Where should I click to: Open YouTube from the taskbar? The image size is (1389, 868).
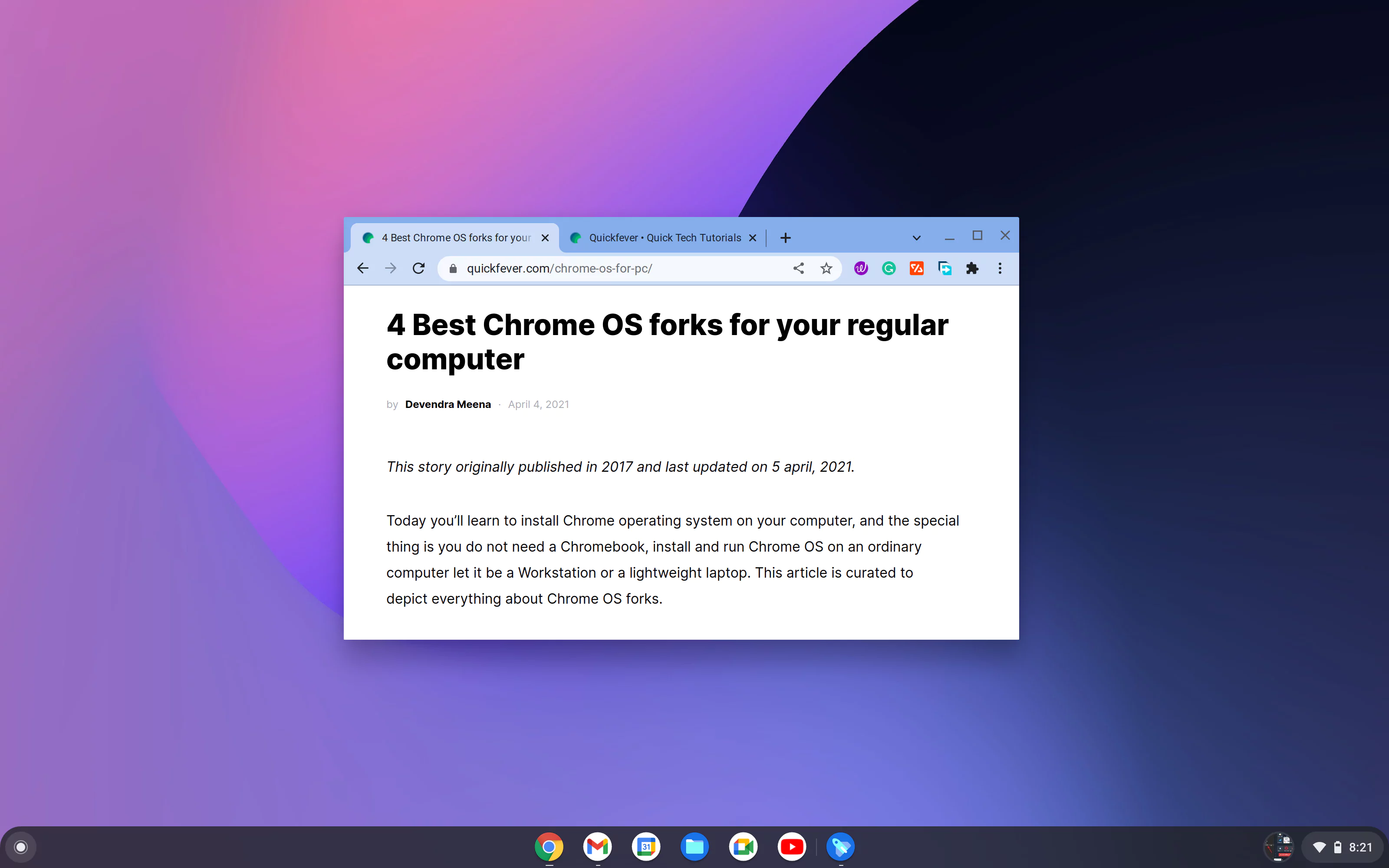(793, 847)
